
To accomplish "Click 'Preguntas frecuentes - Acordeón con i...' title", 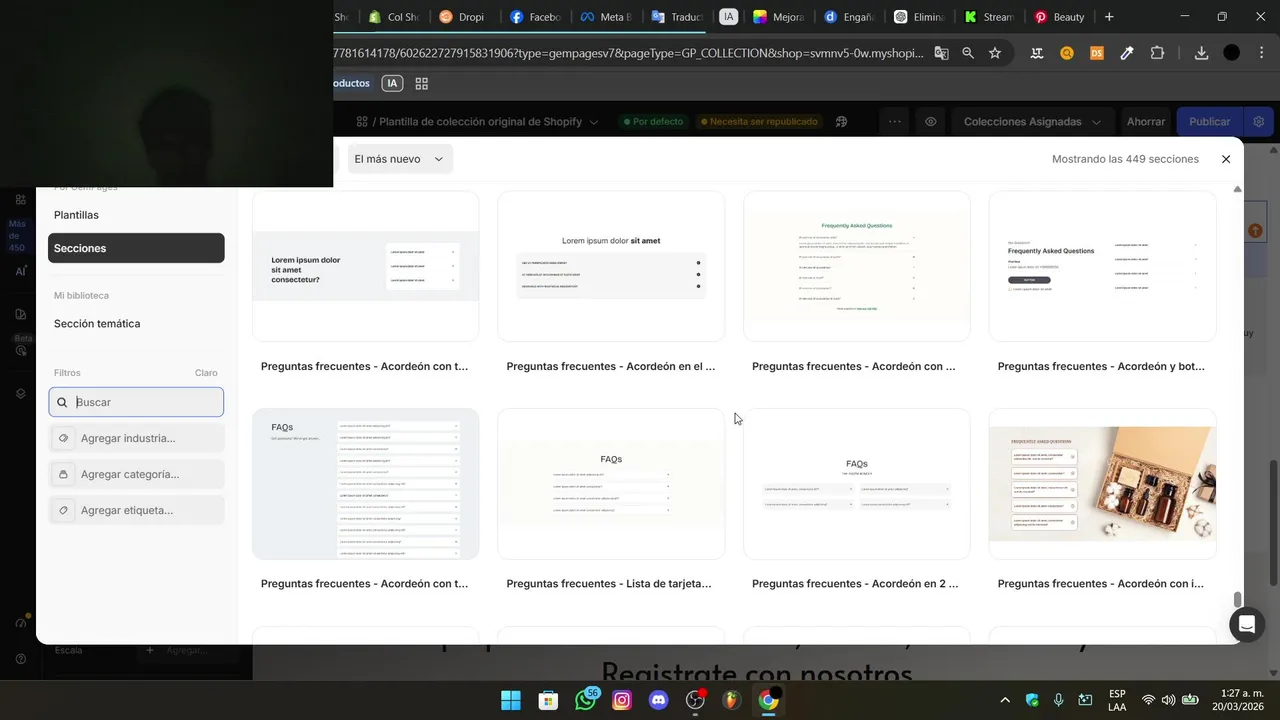I will click(1101, 584).
